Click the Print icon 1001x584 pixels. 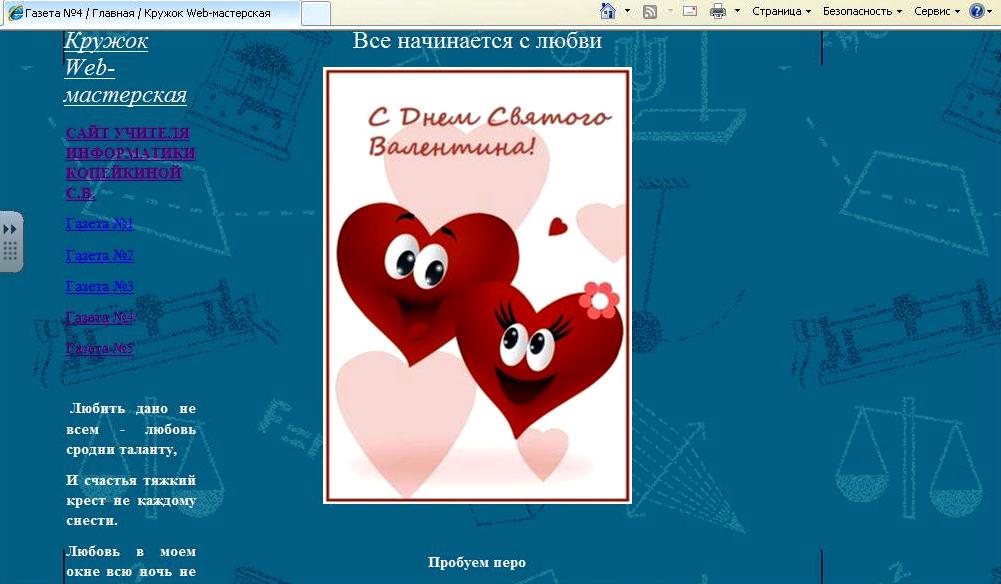[717, 11]
